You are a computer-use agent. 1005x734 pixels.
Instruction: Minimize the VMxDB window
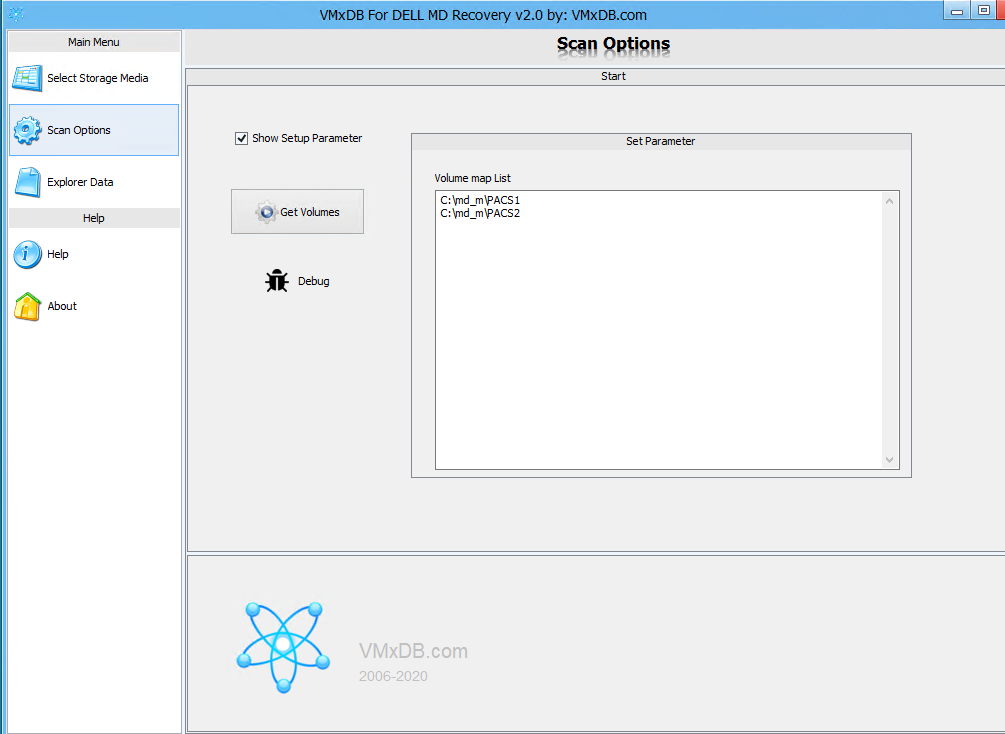pos(958,11)
